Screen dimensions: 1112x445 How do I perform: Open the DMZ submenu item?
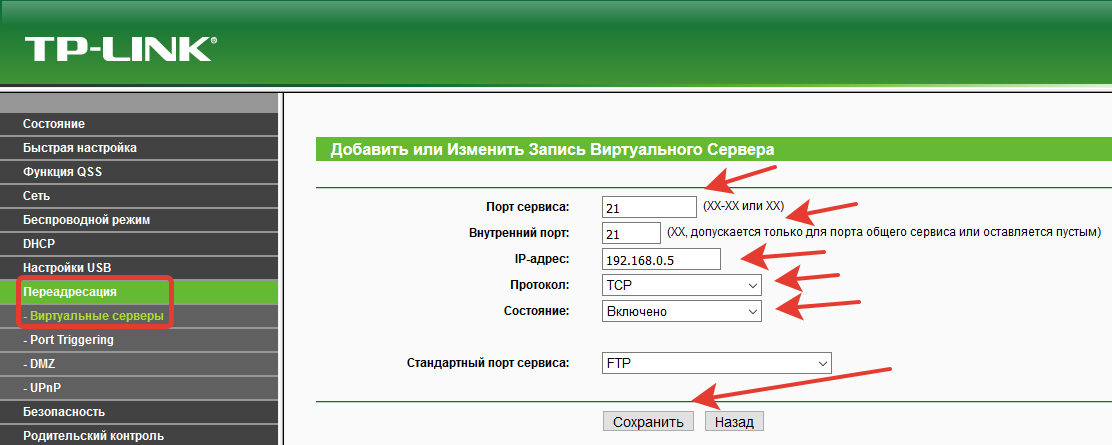pyautogui.click(x=41, y=364)
